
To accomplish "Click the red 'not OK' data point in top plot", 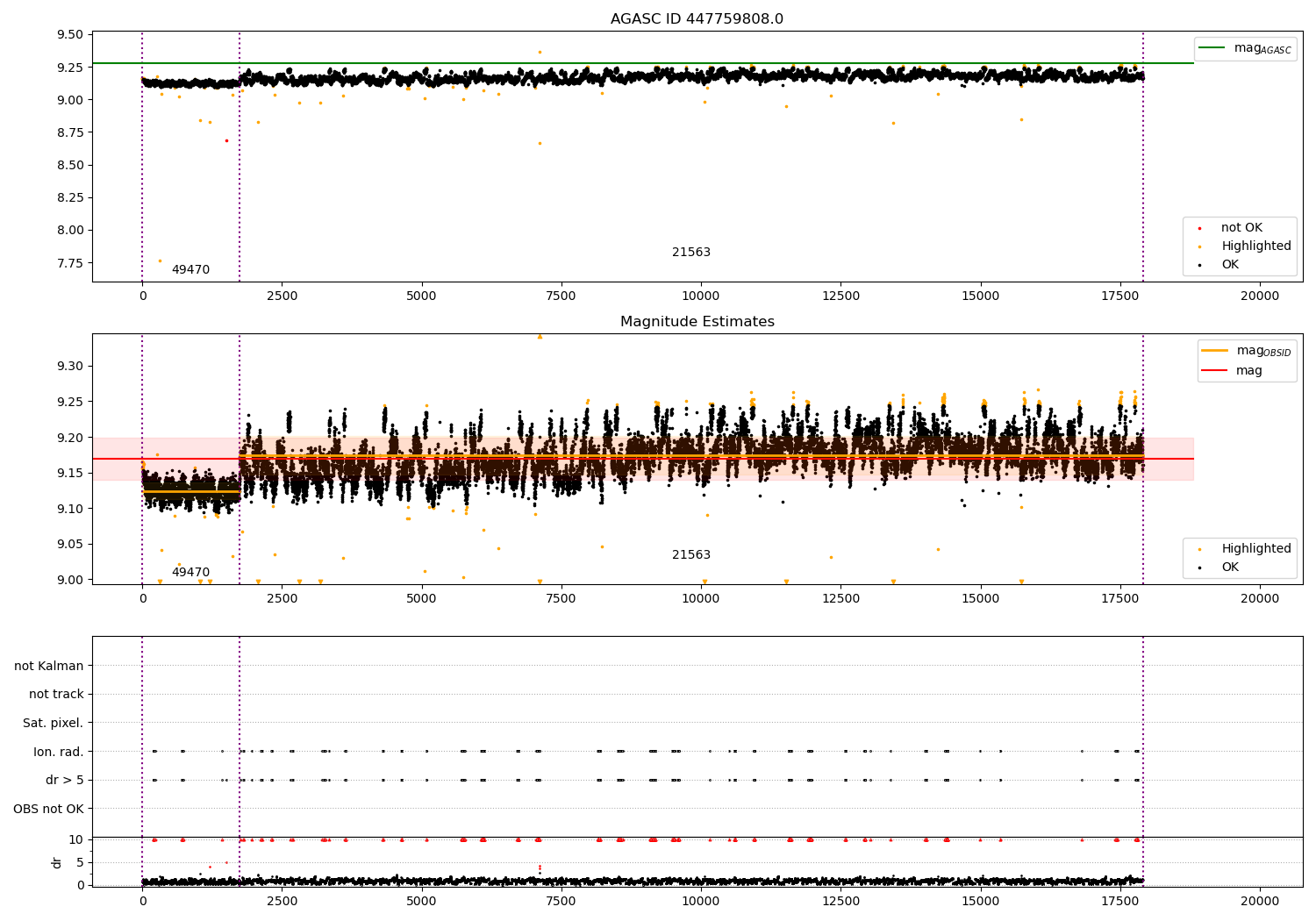I will tap(226, 140).
